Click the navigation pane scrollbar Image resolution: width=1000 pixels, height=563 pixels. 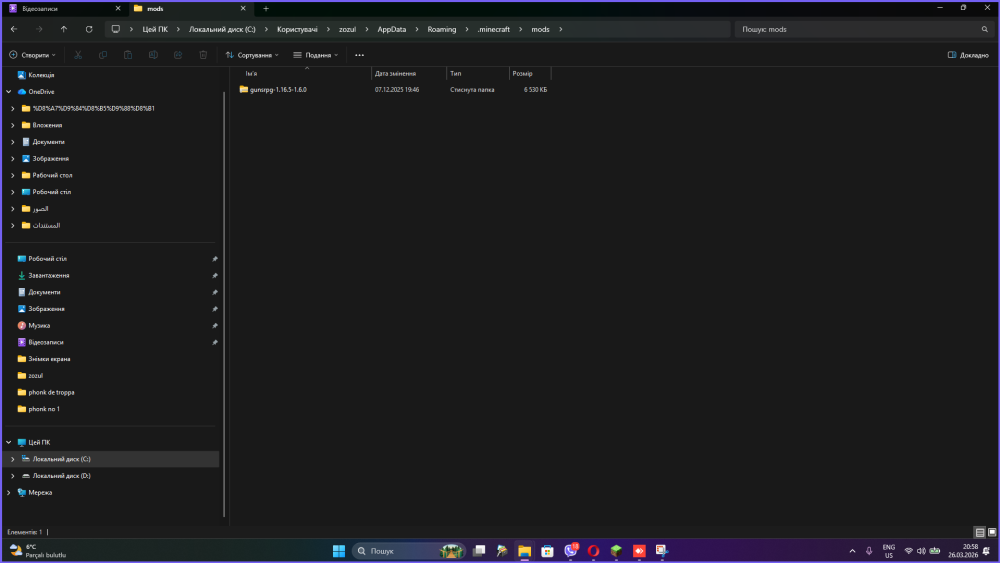224,304
